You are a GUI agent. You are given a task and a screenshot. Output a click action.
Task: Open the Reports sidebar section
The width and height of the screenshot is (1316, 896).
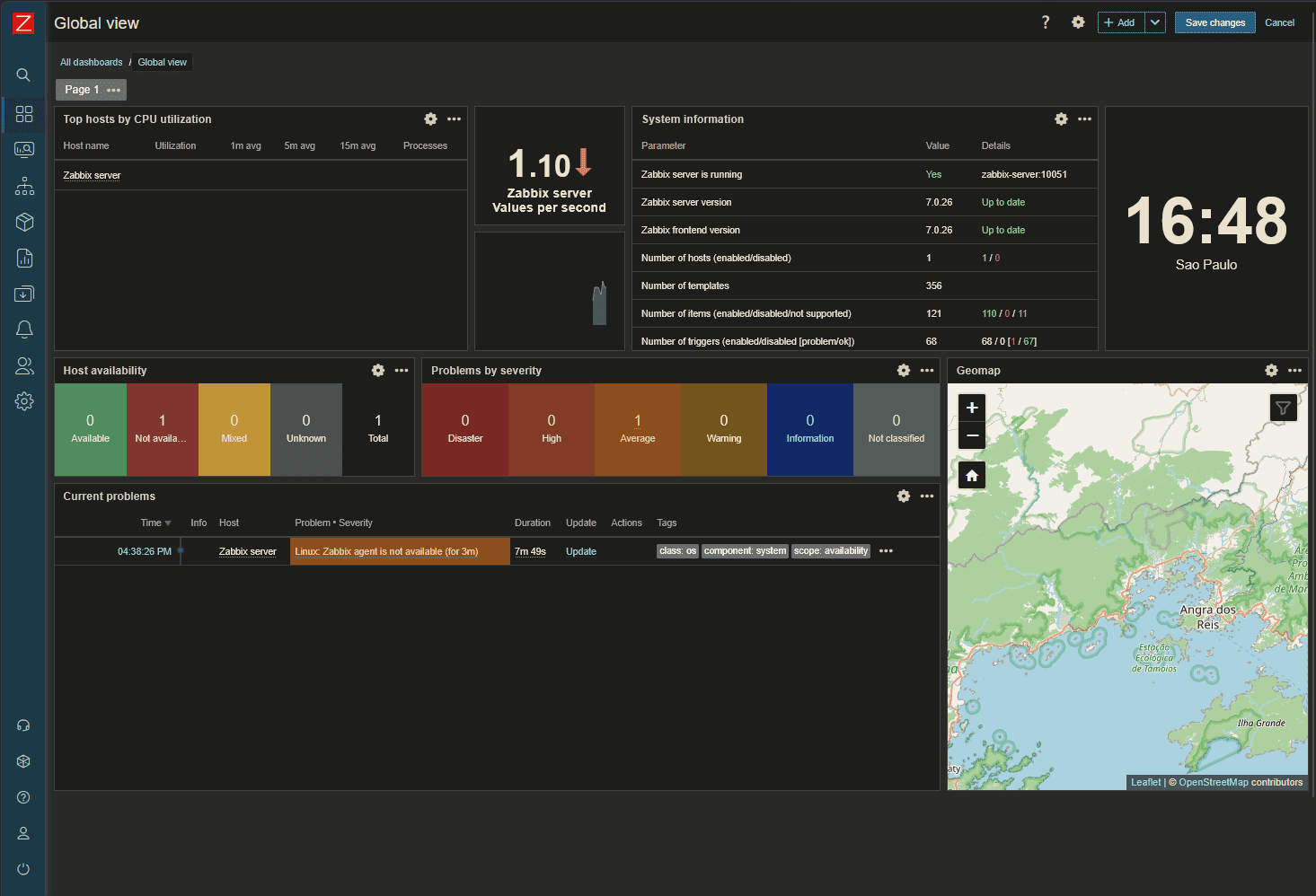[24, 258]
